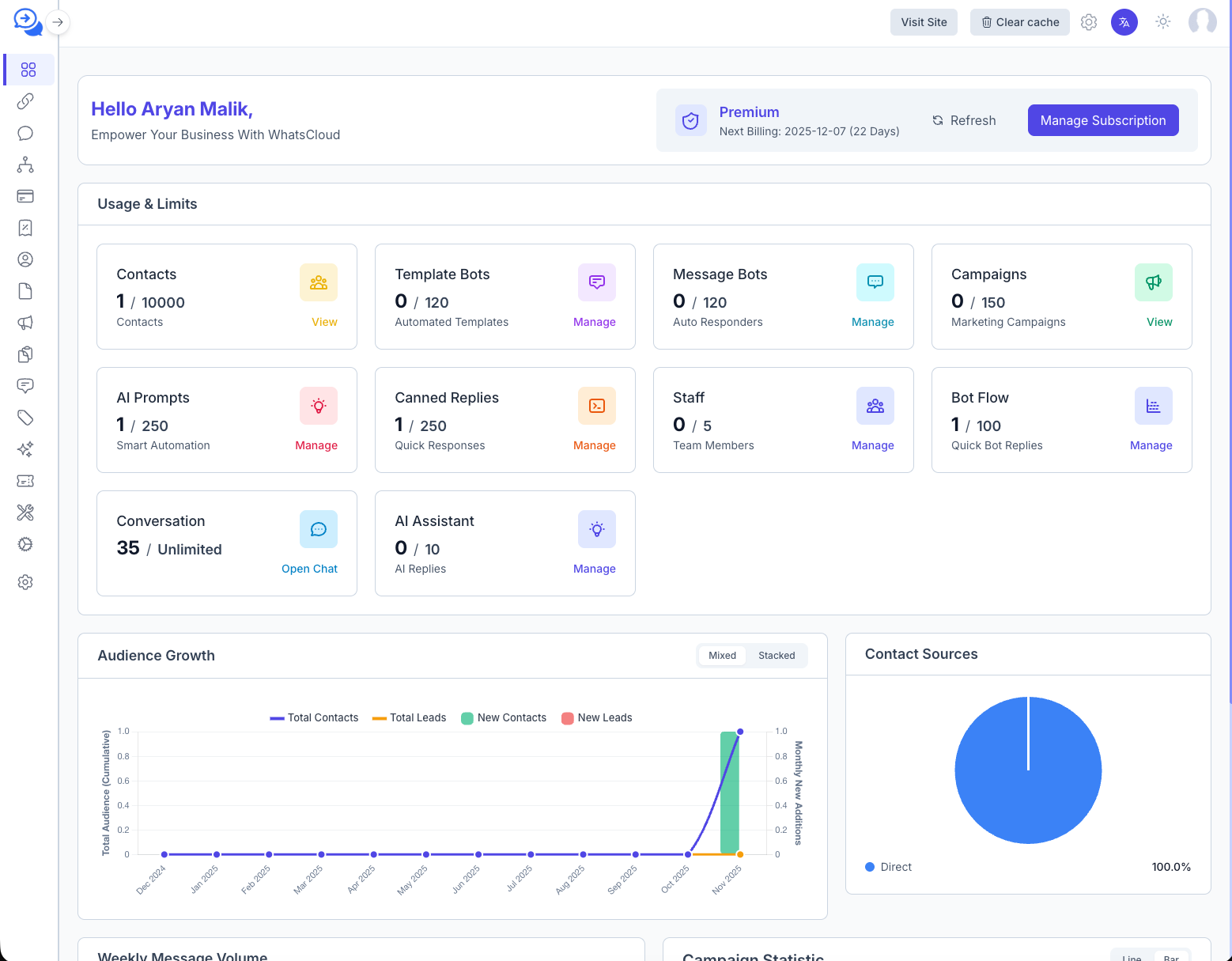The height and width of the screenshot is (961, 1232).
Task: Toggle light theme using the sun icon
Action: [1162, 22]
